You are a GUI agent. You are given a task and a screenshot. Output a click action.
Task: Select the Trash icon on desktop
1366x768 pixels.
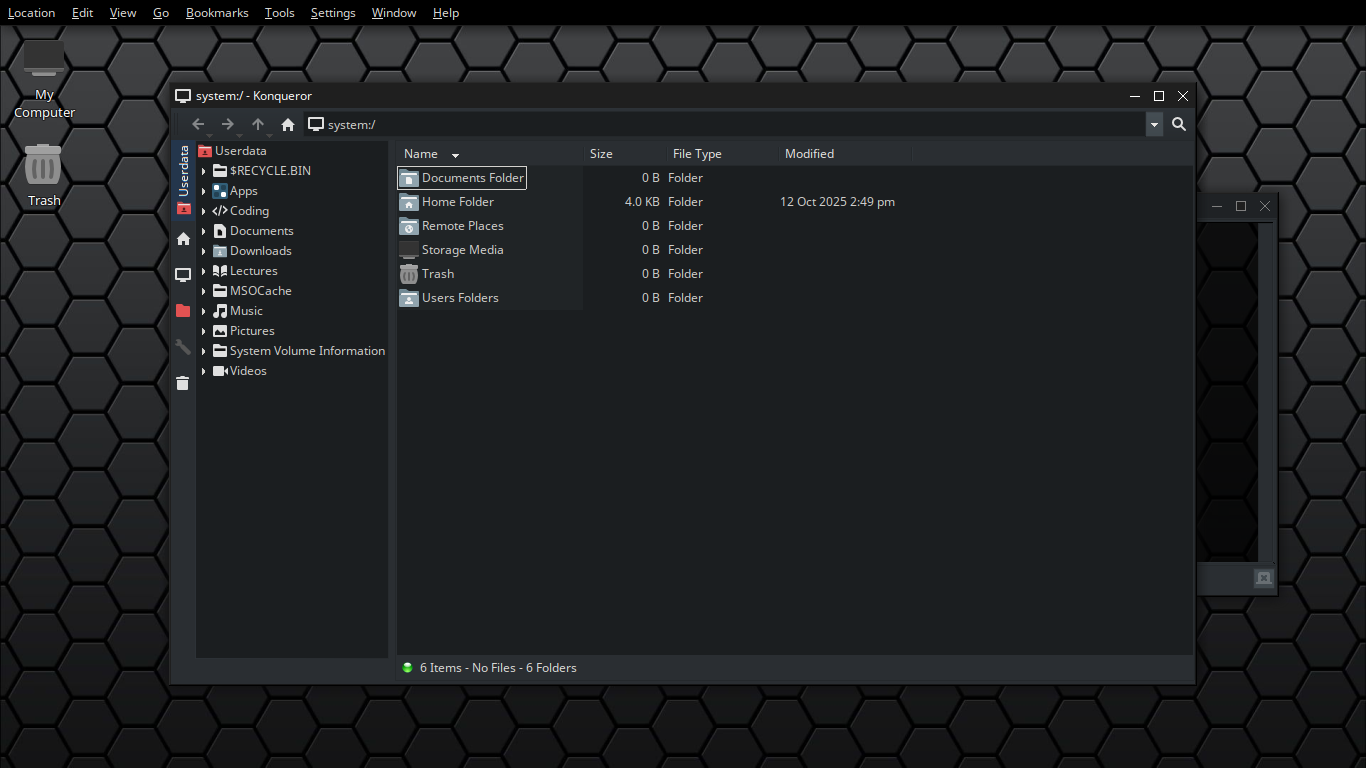tap(44, 175)
